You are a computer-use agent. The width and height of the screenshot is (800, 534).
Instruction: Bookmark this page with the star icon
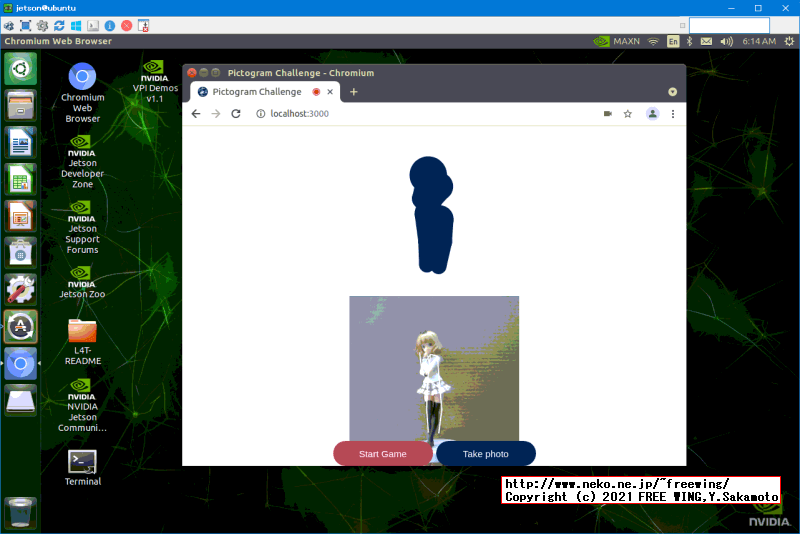click(x=628, y=114)
